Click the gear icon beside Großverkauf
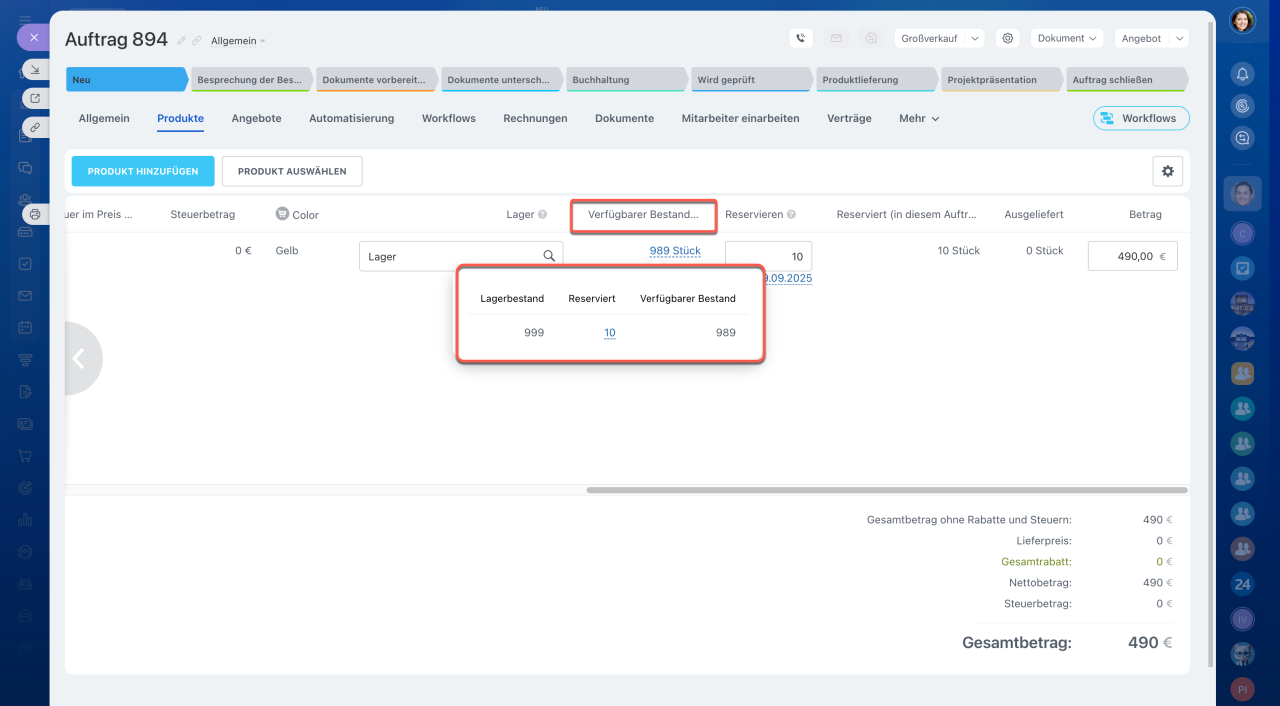1280x706 pixels. tap(1008, 38)
